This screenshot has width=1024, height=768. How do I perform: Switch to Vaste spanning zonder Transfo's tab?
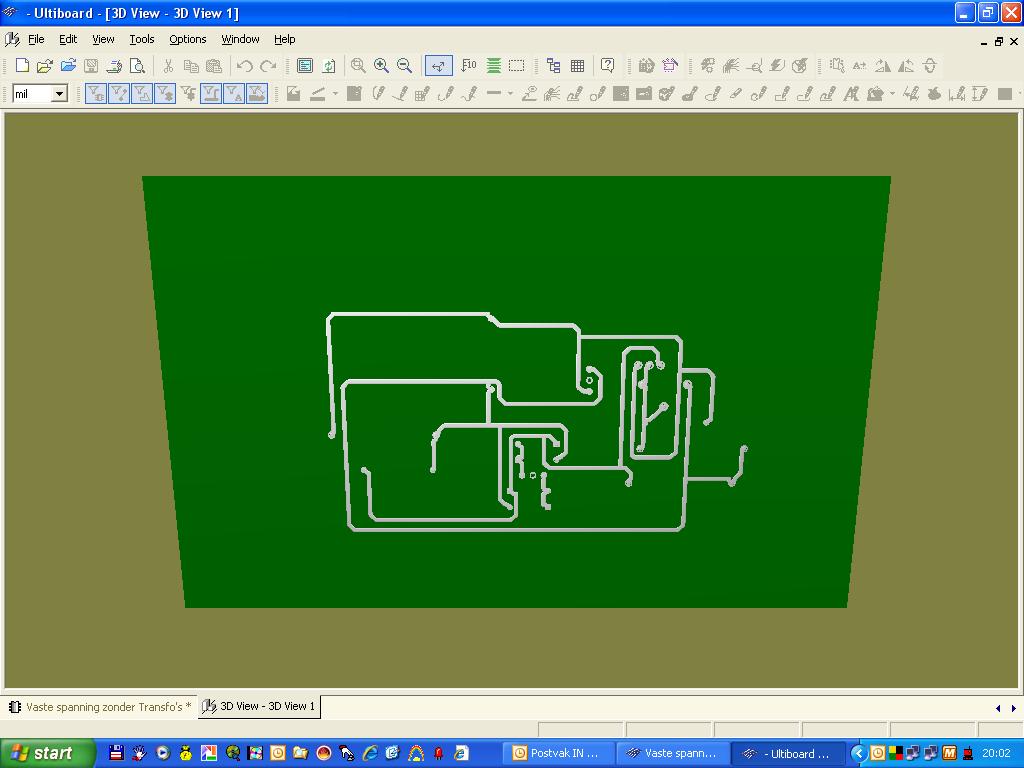(100, 706)
